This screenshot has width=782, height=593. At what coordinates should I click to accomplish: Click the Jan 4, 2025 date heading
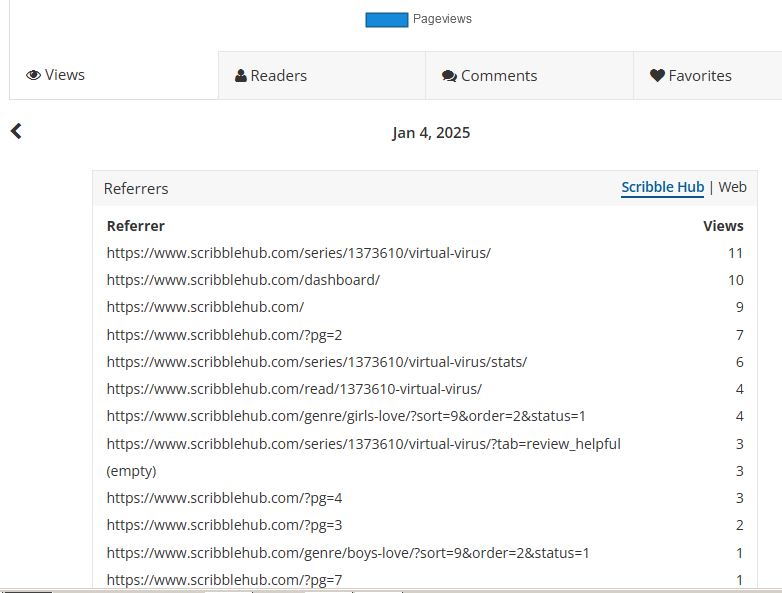coord(431,133)
